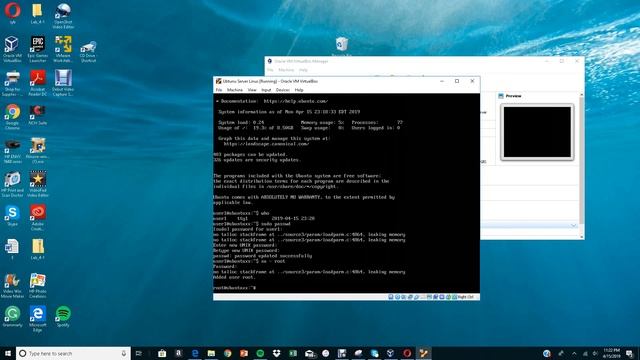Open View menu in Ubuntu Server VM window
640x360 pixels.
click(252, 90)
